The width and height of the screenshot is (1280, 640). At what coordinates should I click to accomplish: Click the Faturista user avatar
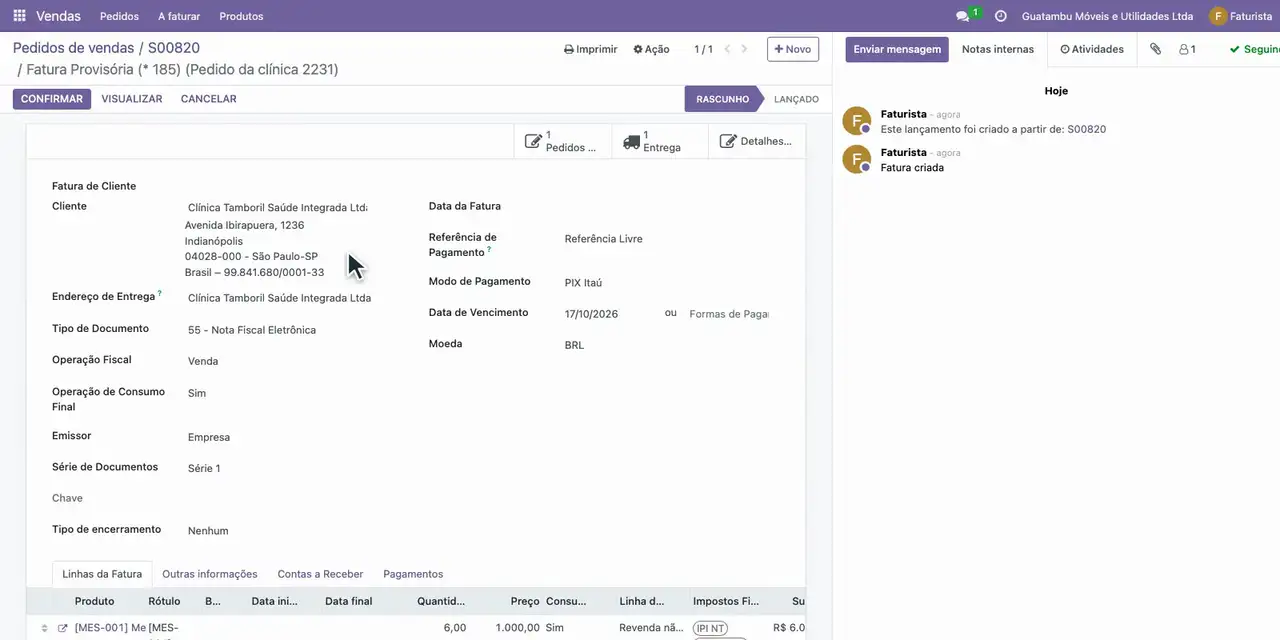(1218, 16)
